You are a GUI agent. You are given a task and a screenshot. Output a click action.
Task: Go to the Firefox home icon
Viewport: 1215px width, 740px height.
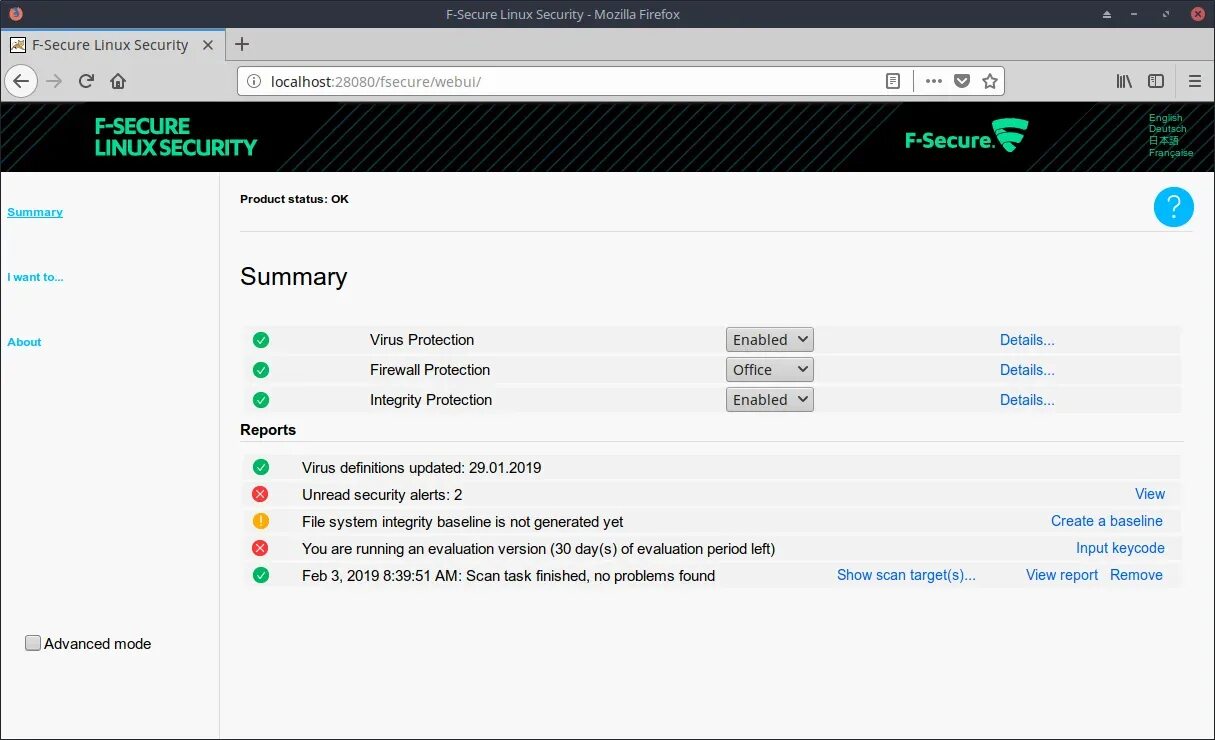pos(118,81)
